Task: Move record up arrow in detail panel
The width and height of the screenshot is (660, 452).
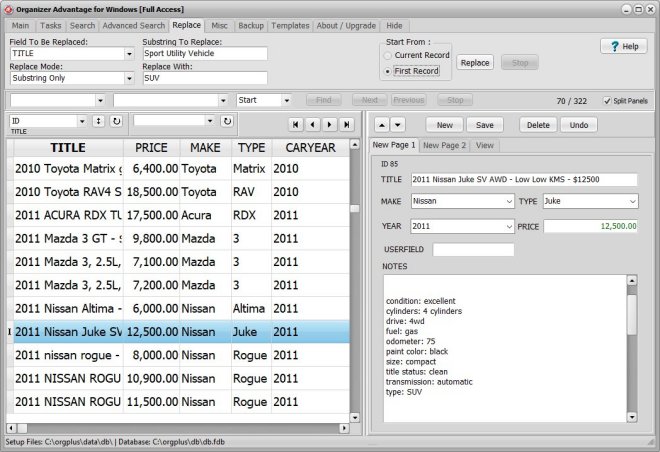Action: (381, 125)
